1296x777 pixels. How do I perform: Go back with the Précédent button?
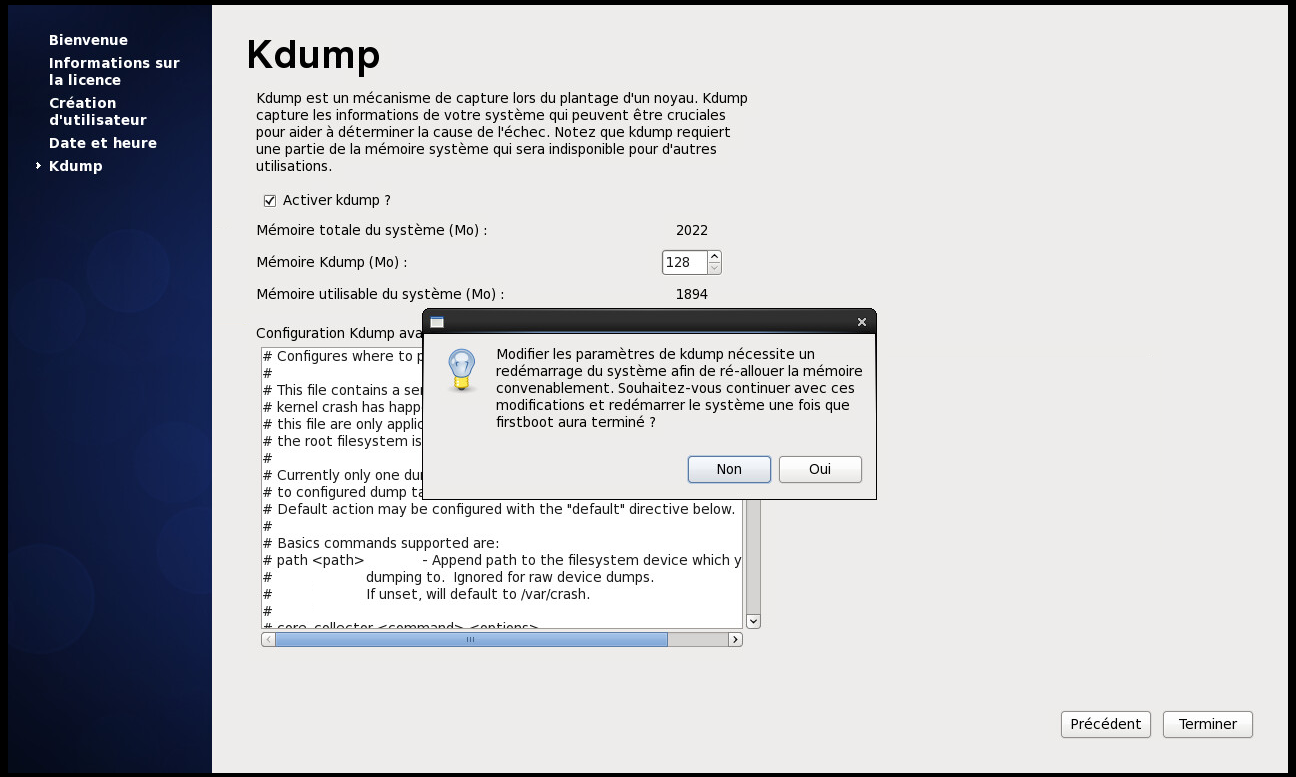tap(1106, 724)
